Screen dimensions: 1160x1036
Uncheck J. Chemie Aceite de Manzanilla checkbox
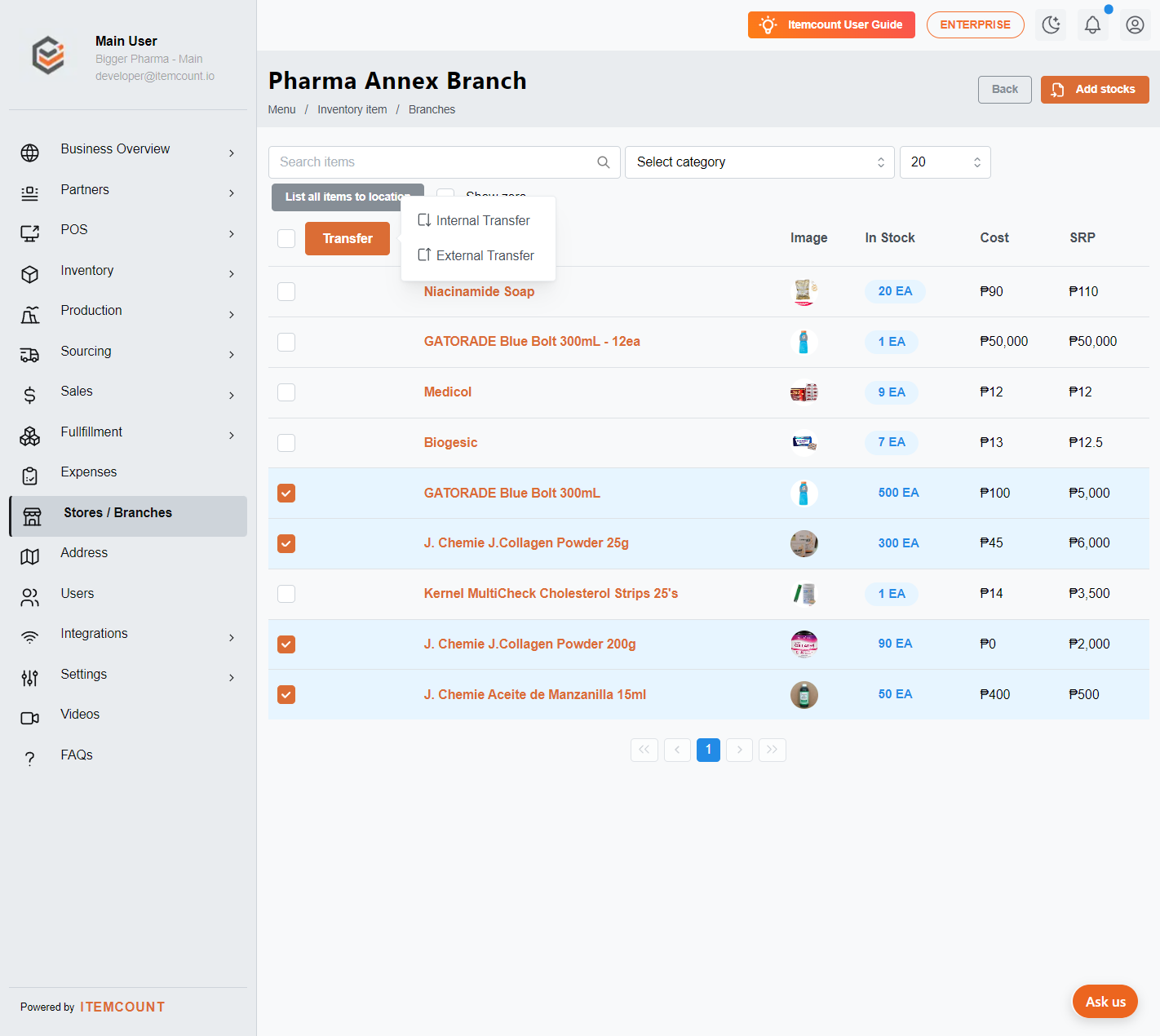tap(286, 694)
